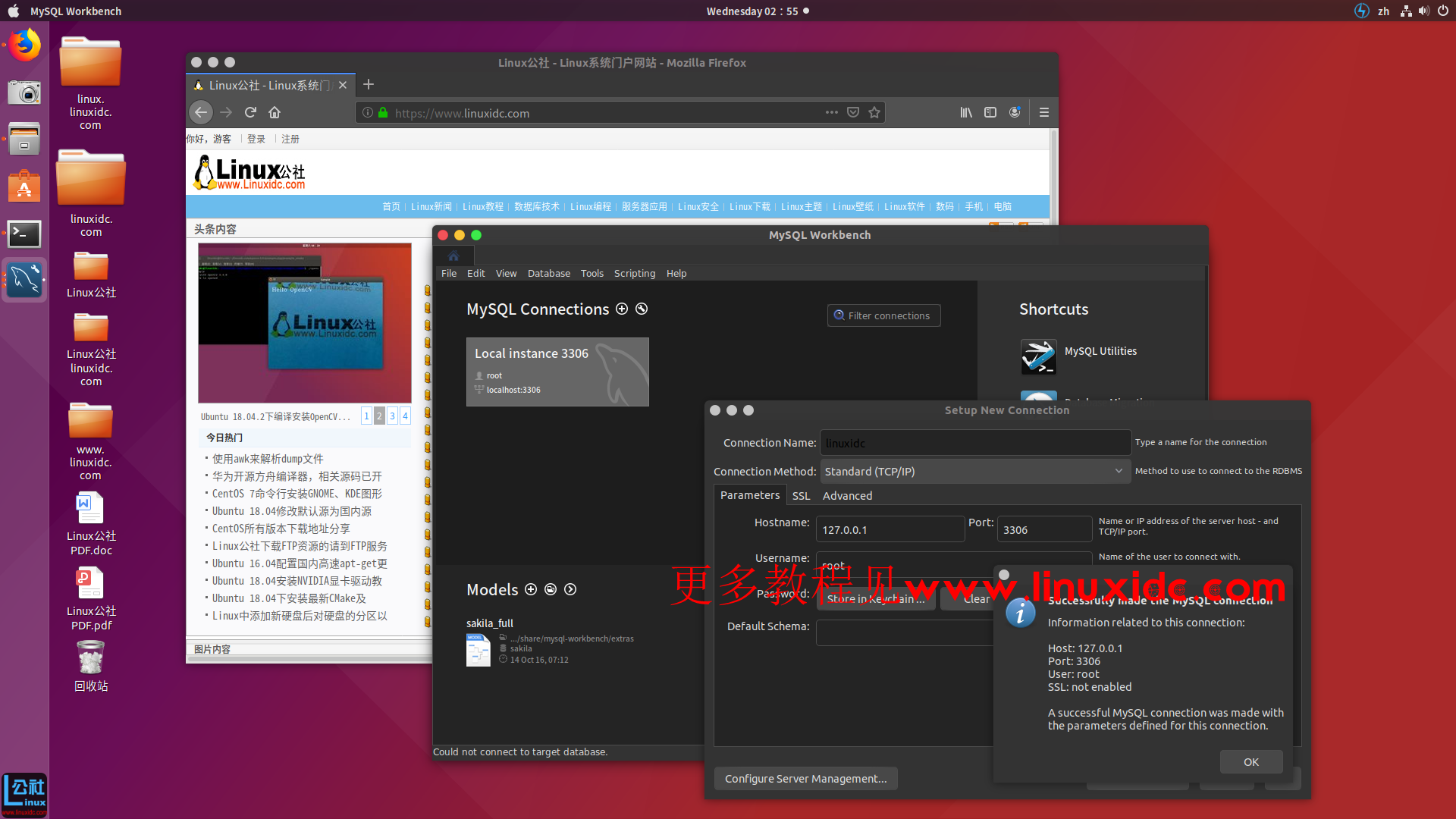The width and height of the screenshot is (1456, 819).
Task: Open Linux公社 PDF.pdf desktop file
Action: point(91,599)
